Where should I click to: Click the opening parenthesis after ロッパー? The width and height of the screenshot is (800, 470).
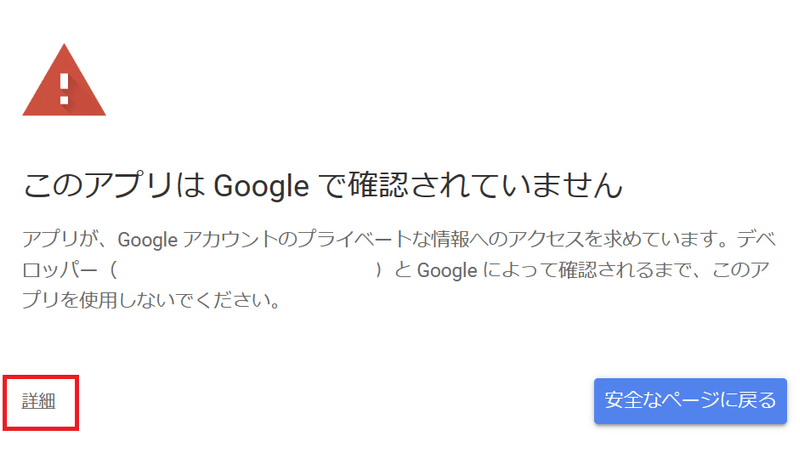click(113, 269)
